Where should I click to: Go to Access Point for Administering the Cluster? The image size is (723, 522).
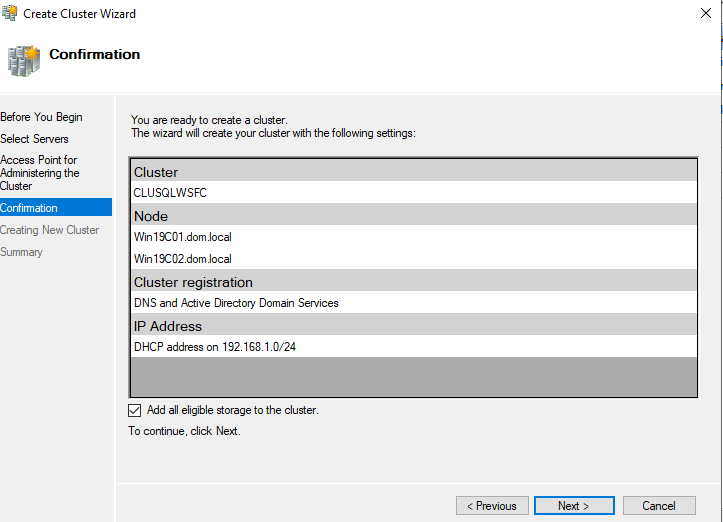tap(40, 173)
